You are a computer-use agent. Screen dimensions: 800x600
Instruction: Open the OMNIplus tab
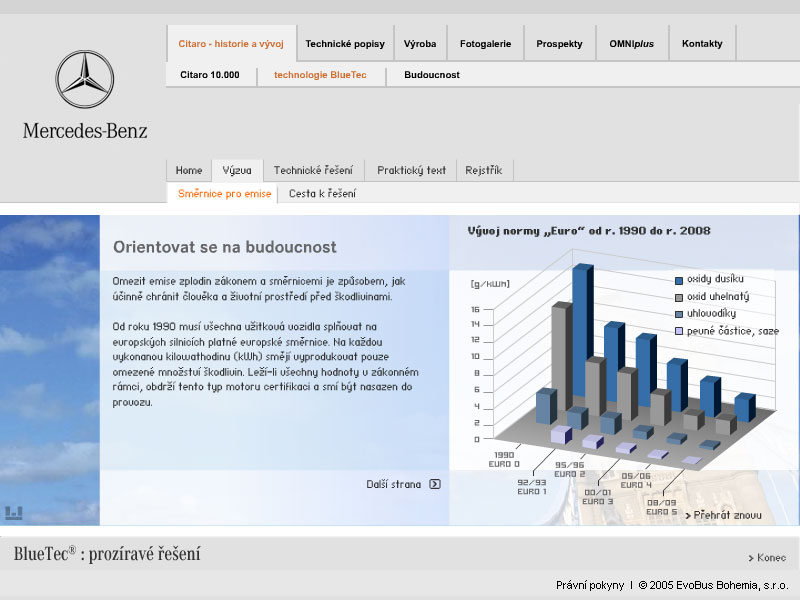[x=631, y=44]
